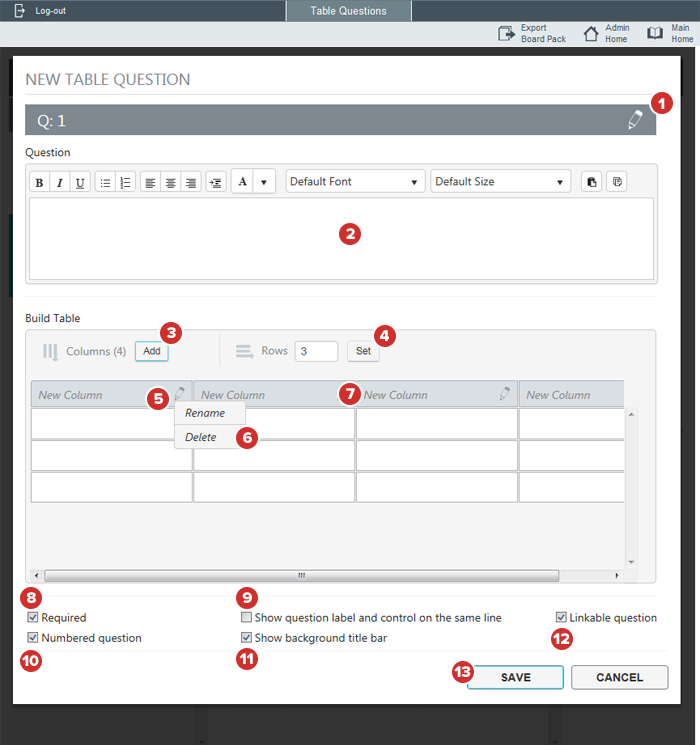
Task: Uncheck the Required checkbox
Action: click(x=33, y=618)
